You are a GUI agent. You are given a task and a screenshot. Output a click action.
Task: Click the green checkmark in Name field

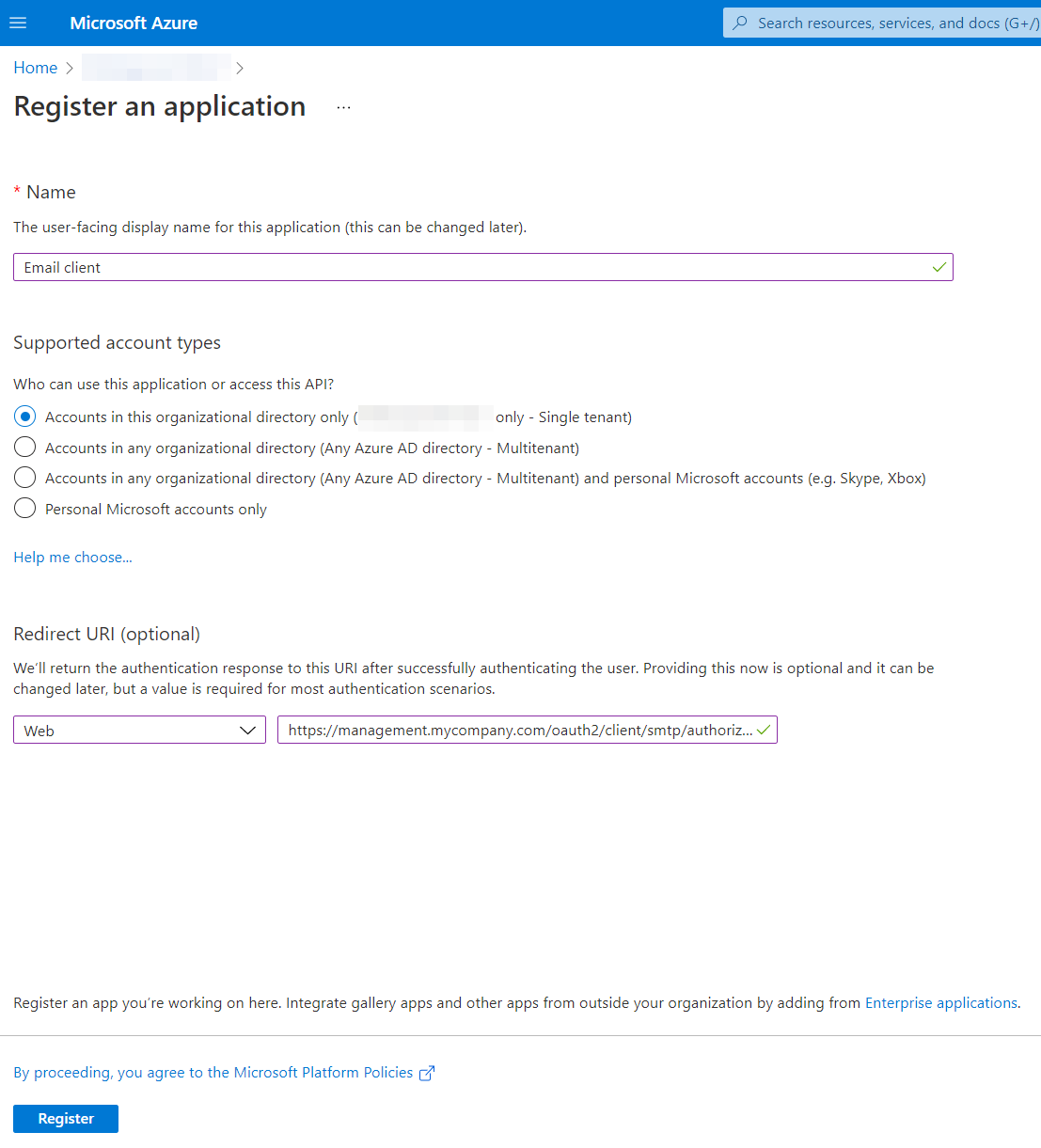pos(938,267)
